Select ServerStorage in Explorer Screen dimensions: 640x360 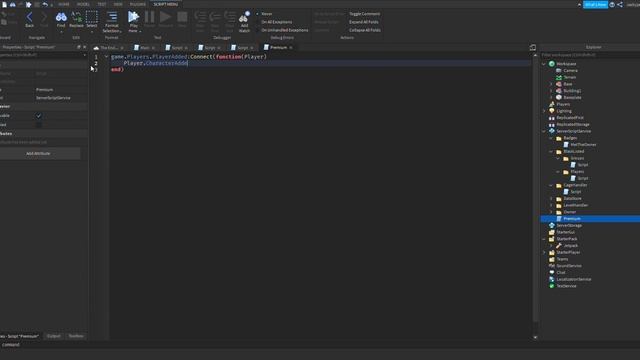(569, 225)
